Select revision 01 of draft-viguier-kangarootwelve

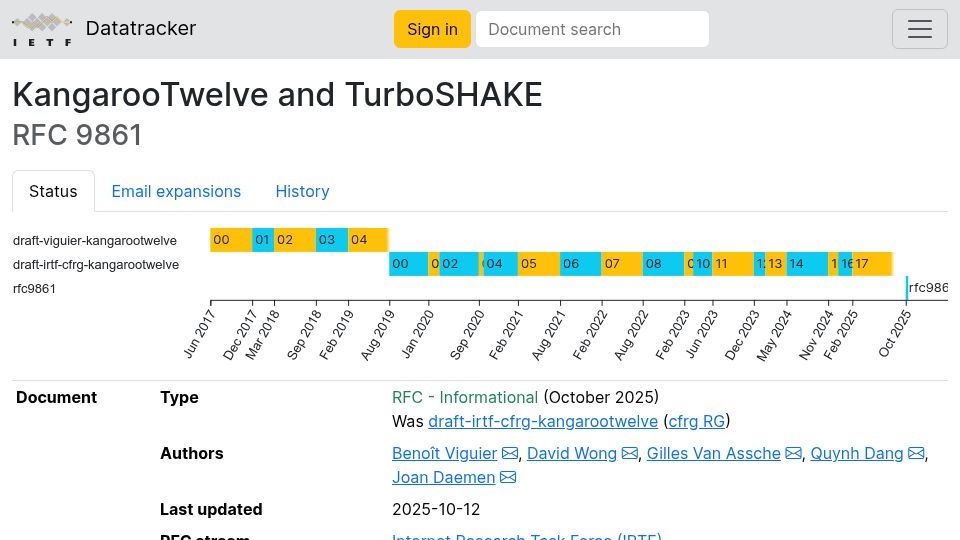point(263,240)
